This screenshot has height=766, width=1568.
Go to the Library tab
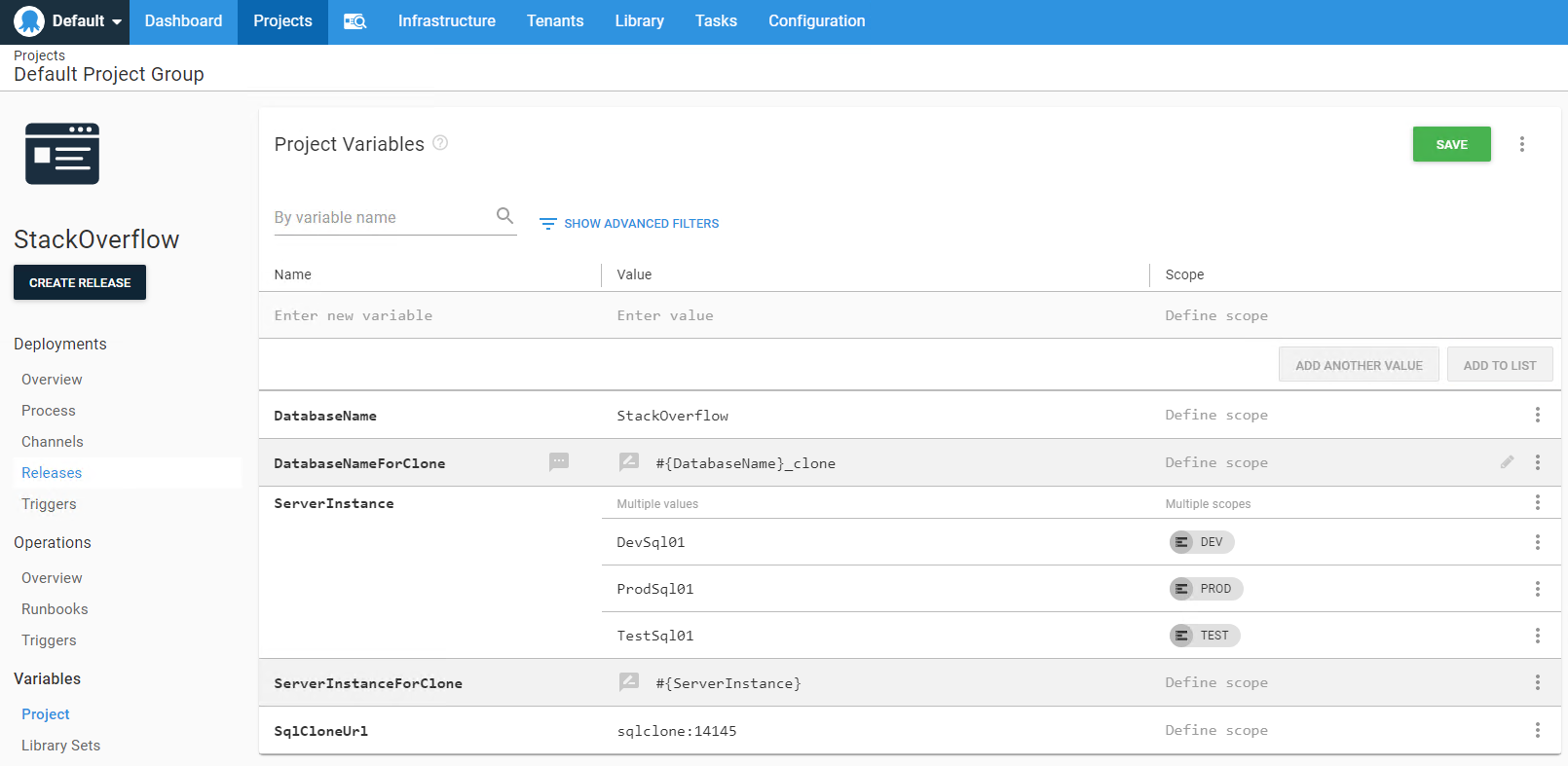(639, 21)
